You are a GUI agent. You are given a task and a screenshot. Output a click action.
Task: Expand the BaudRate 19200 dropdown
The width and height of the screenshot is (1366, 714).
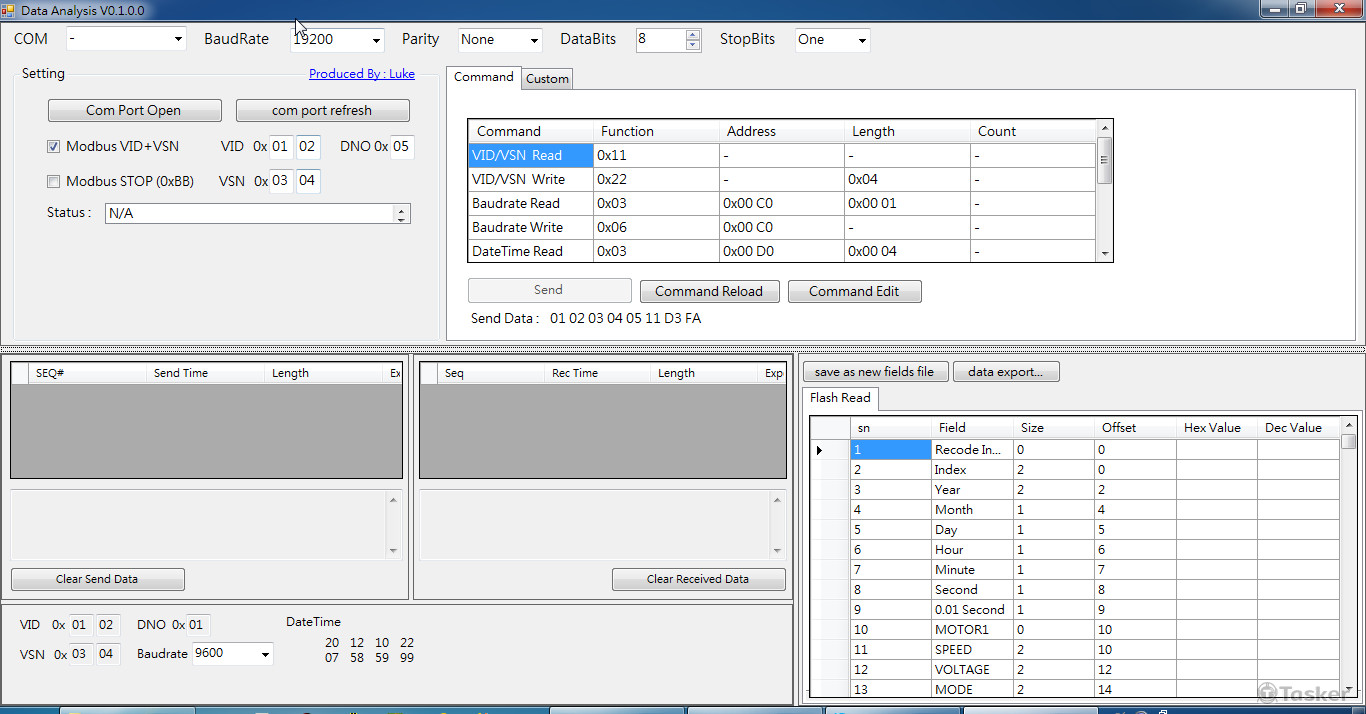pyautogui.click(x=376, y=40)
